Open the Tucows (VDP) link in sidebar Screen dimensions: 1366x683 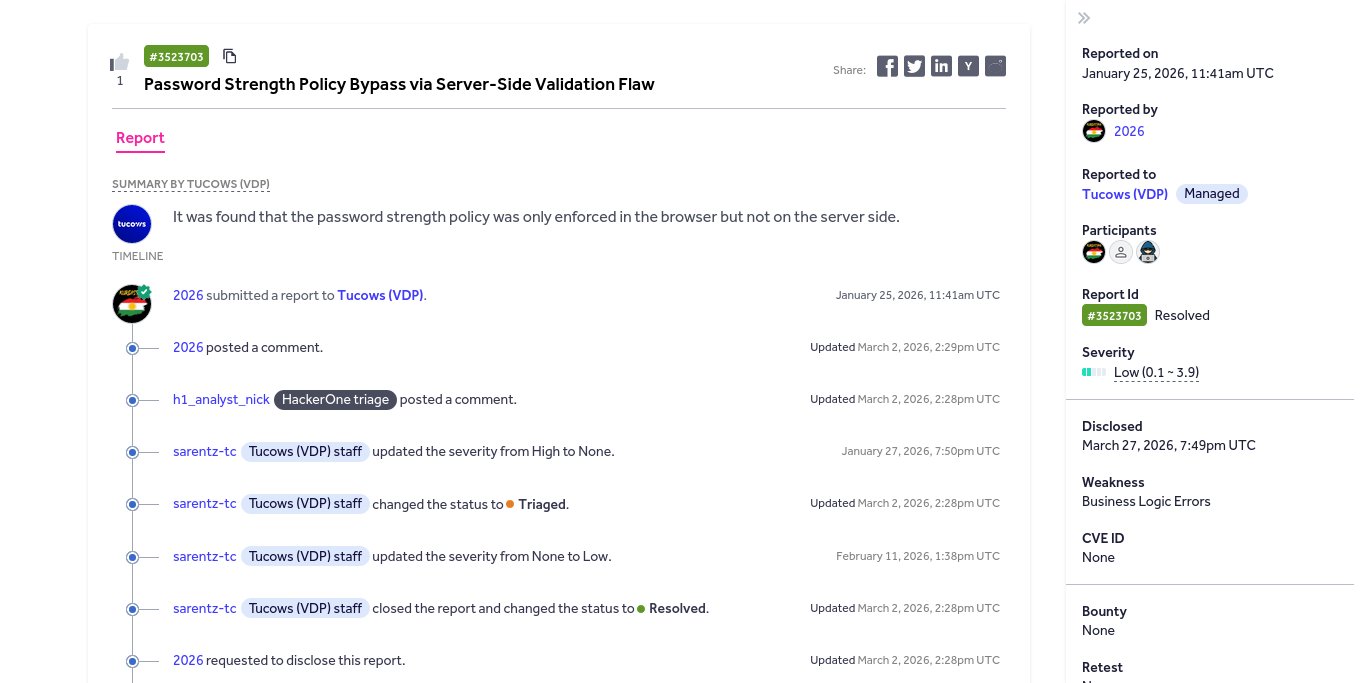pos(1125,194)
